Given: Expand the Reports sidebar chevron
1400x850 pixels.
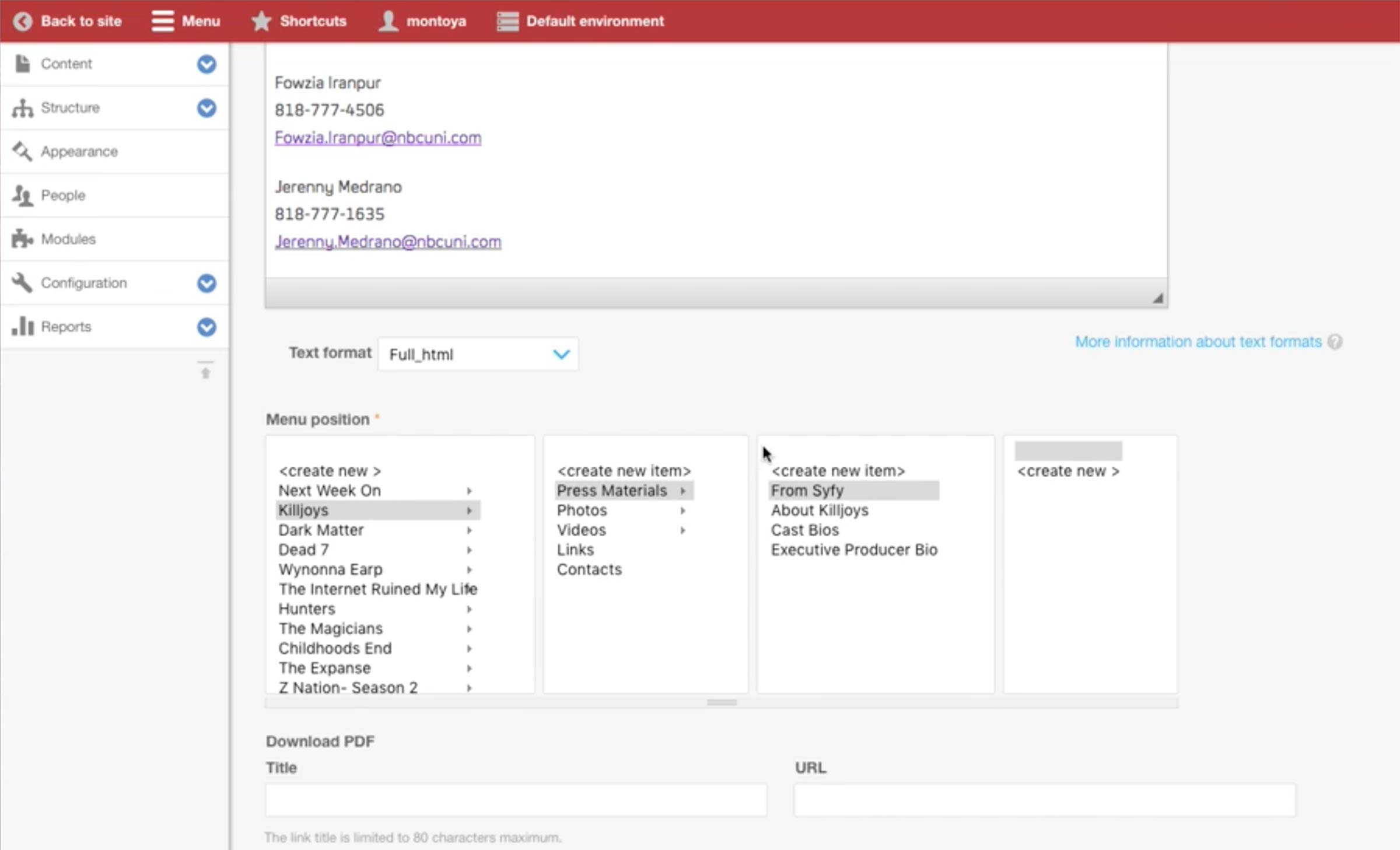Looking at the screenshot, I should [206, 327].
